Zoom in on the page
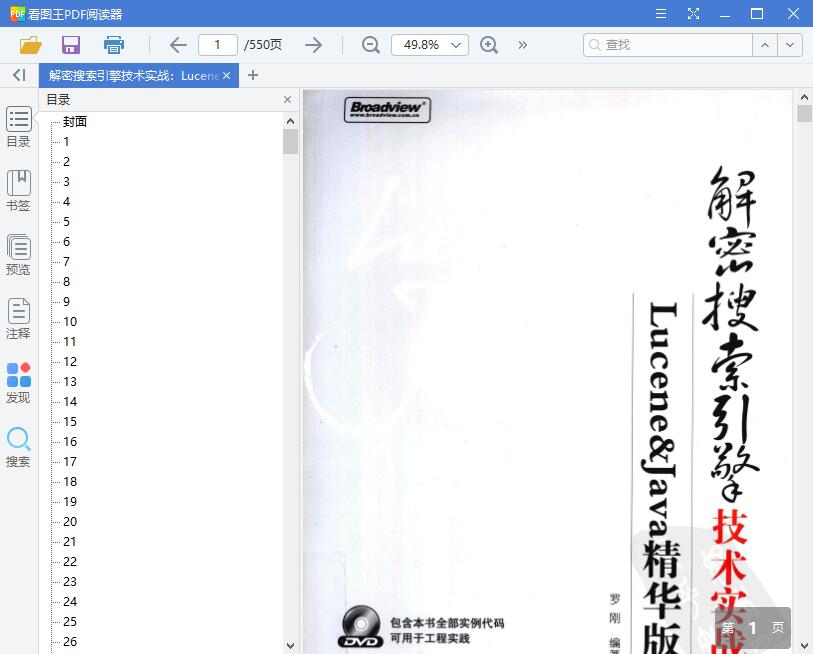Image resolution: width=813 pixels, height=654 pixels. pos(489,44)
